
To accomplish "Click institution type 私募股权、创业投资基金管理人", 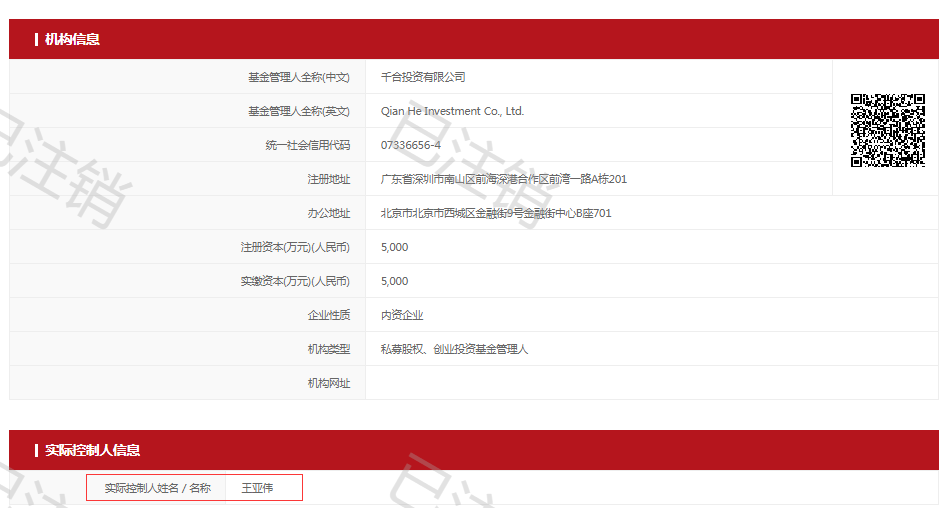I will click(x=454, y=349).
